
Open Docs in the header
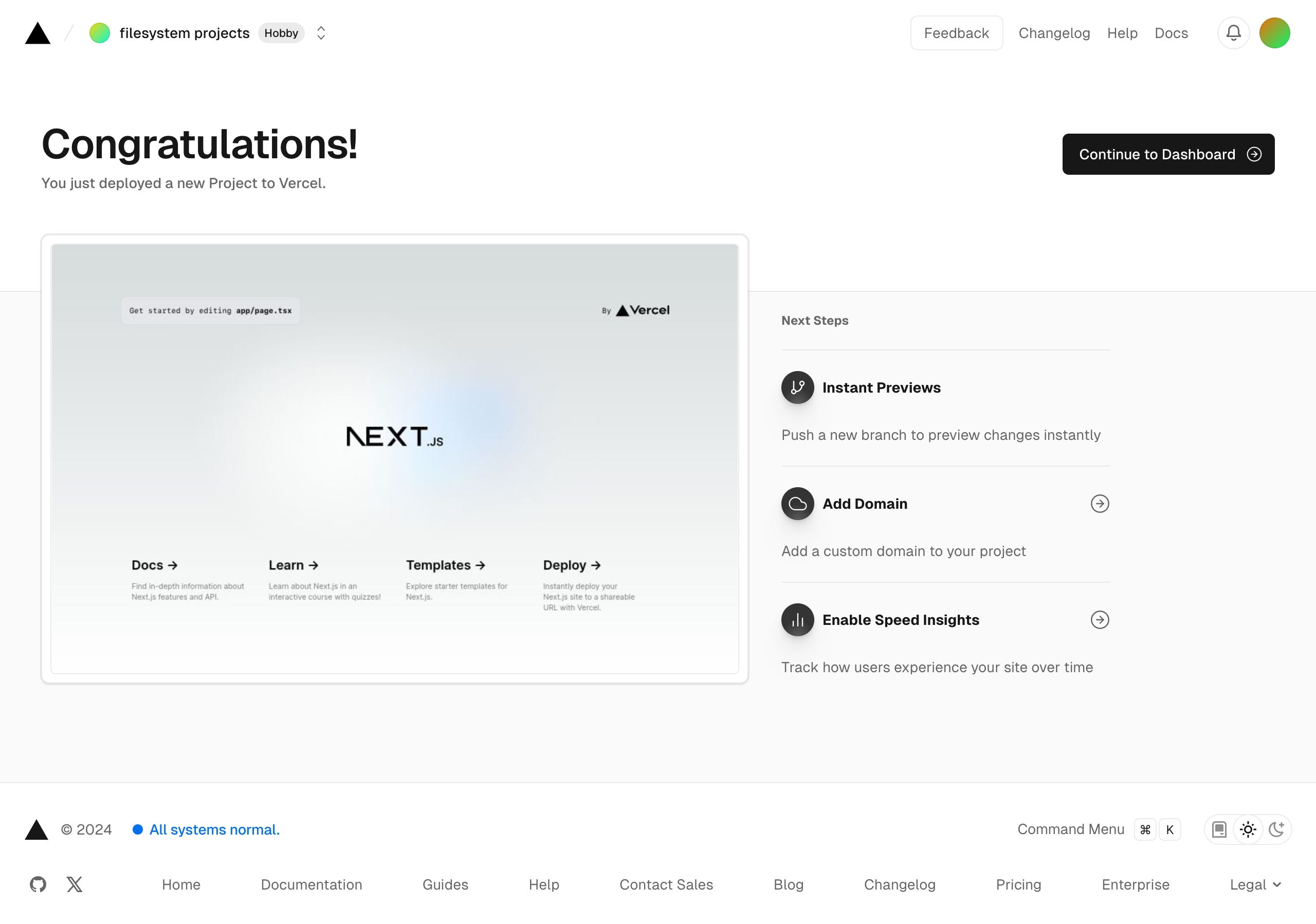click(1171, 33)
